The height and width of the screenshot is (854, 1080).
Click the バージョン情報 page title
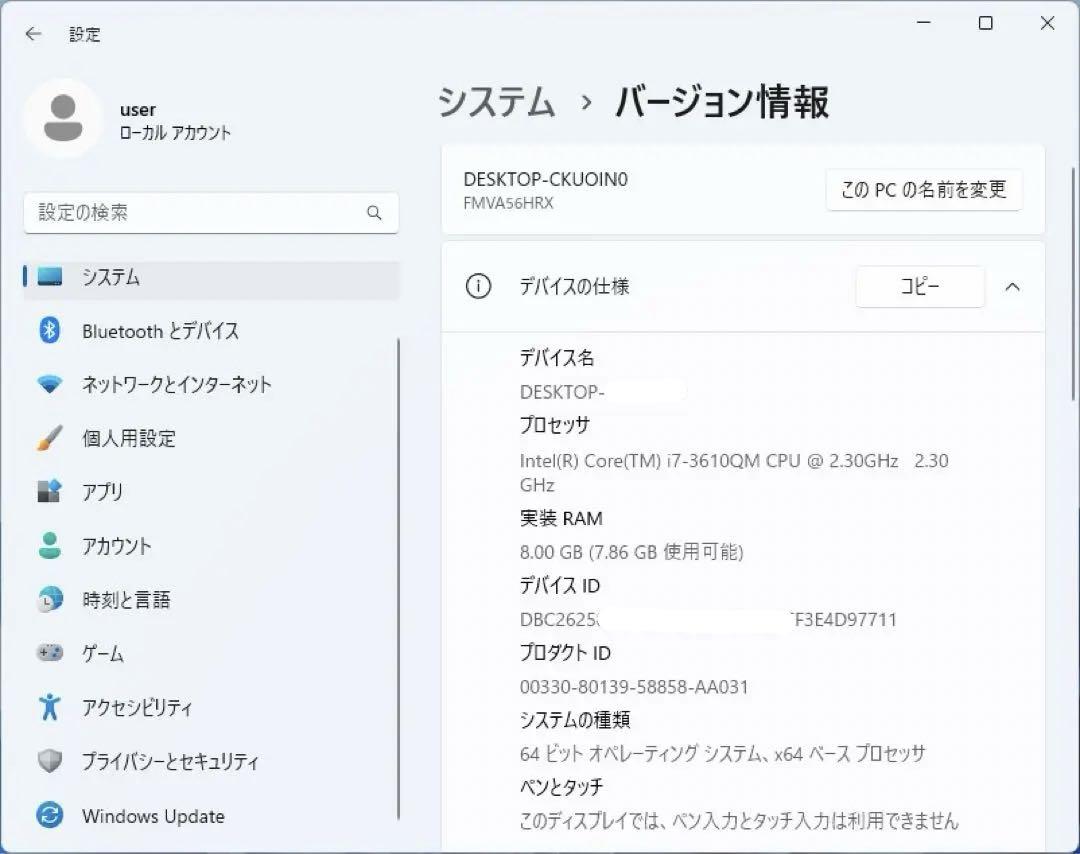723,102
